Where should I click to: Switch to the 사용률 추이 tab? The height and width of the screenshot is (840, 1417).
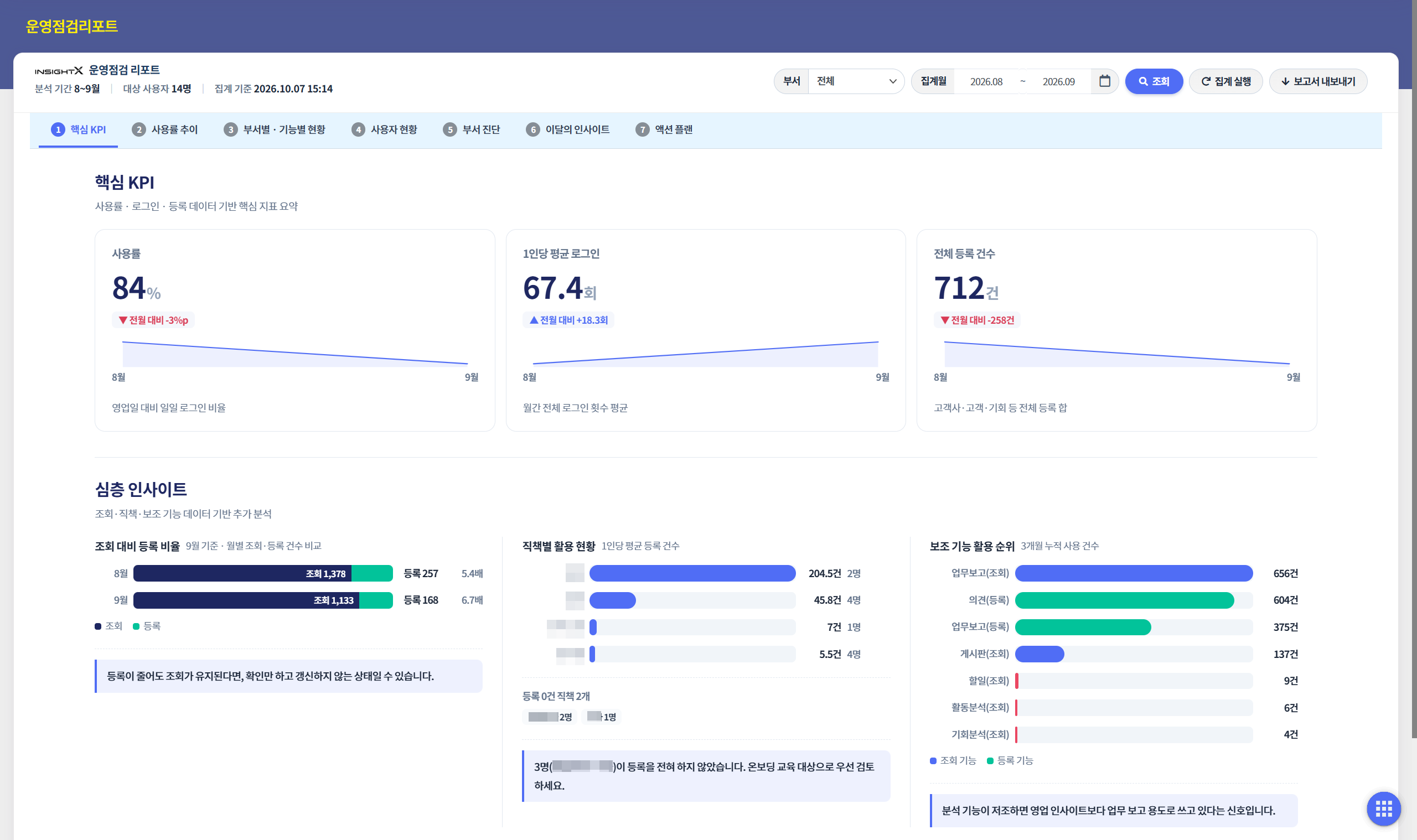165,129
